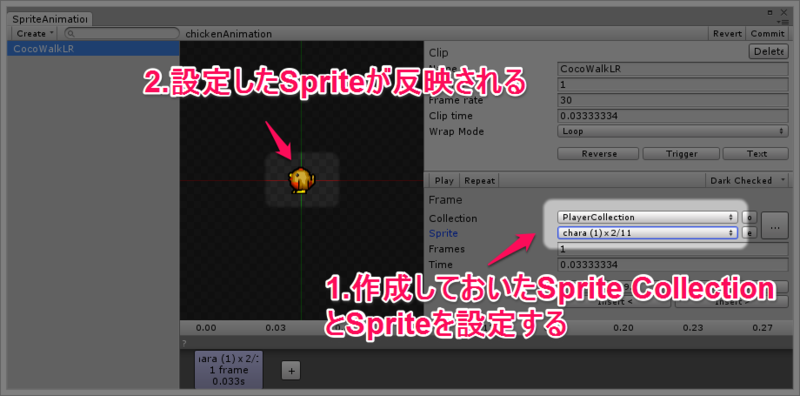Select CocoWalkLR clip in list
800x396 pixels.
(93, 49)
